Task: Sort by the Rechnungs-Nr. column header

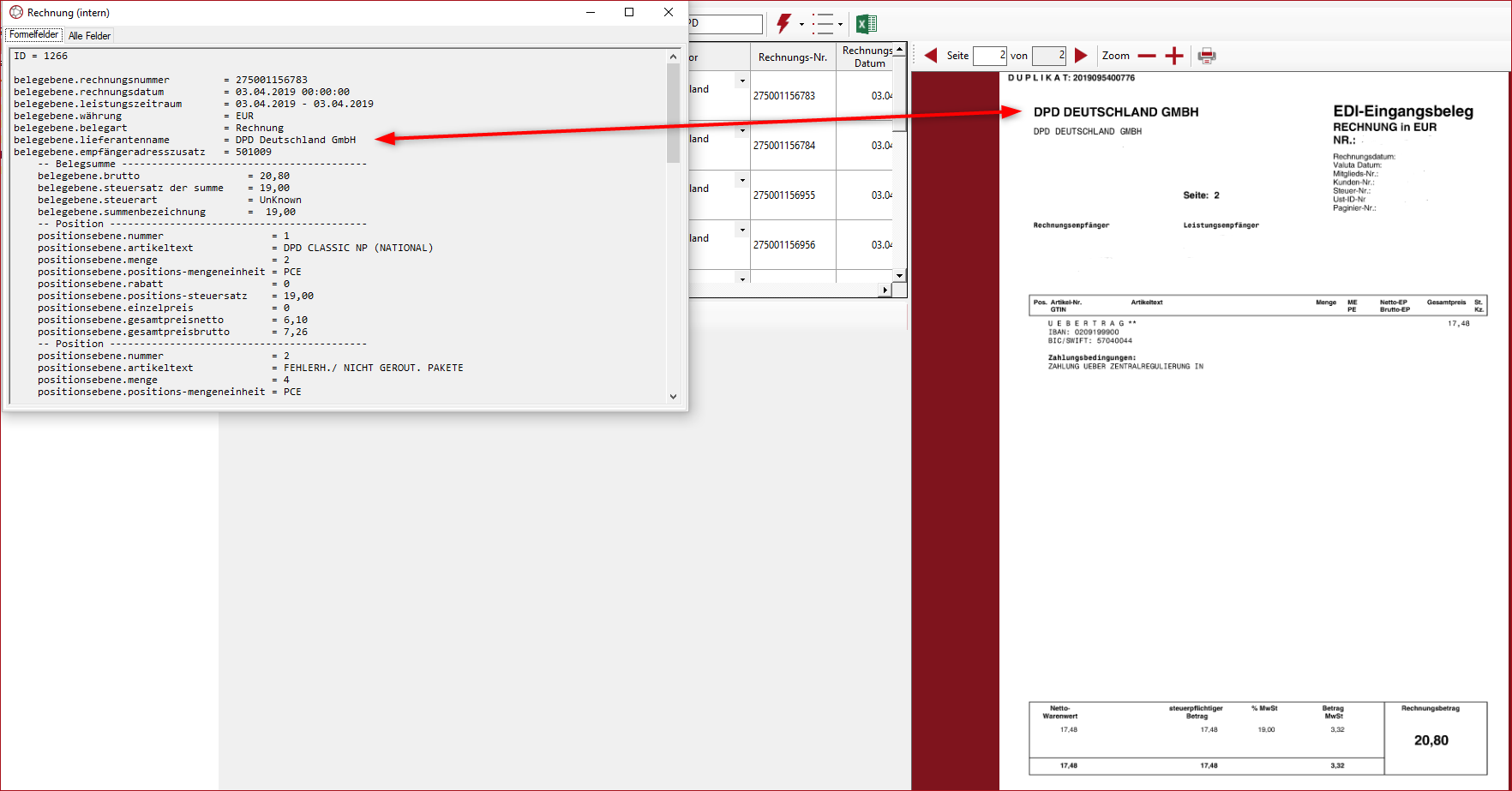Action: 793,57
